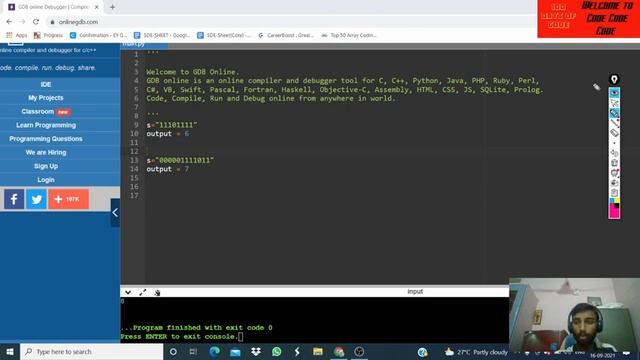Viewport: 640px width, 360px height.
Task: Select the highlighted pen tool in annotation toolbar
Action: (614, 113)
